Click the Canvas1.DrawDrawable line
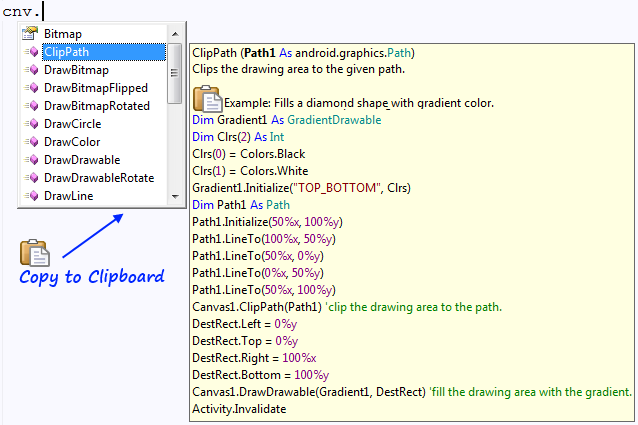638x425 pixels. [x=412, y=392]
